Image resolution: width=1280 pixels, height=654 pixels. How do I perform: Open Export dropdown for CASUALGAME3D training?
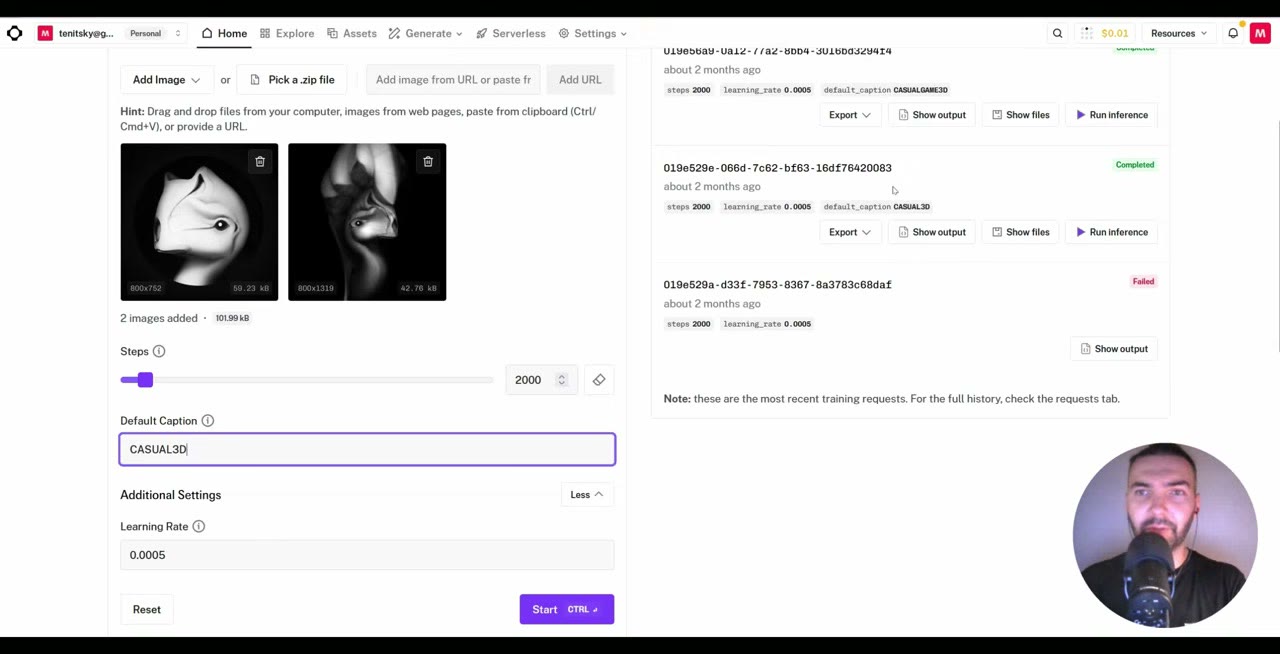pos(849,115)
